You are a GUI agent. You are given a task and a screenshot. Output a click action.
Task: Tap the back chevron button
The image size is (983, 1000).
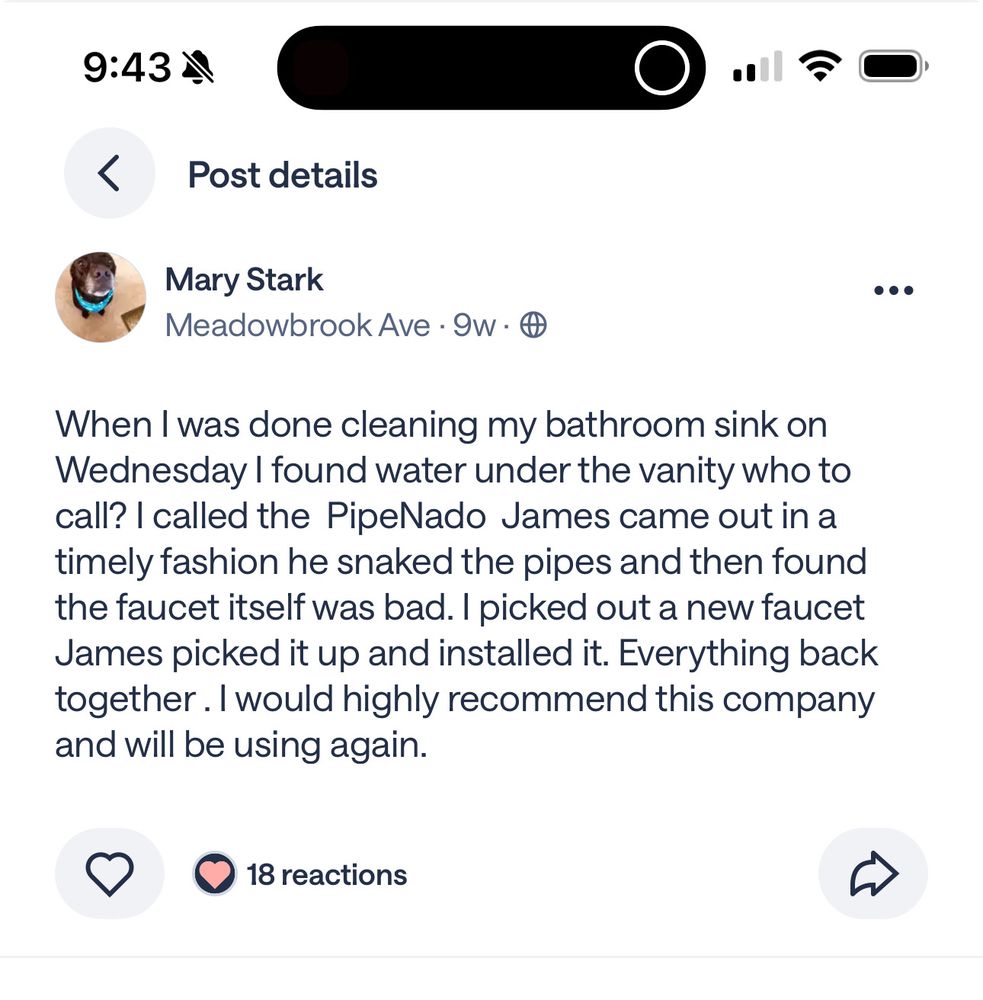[x=109, y=173]
